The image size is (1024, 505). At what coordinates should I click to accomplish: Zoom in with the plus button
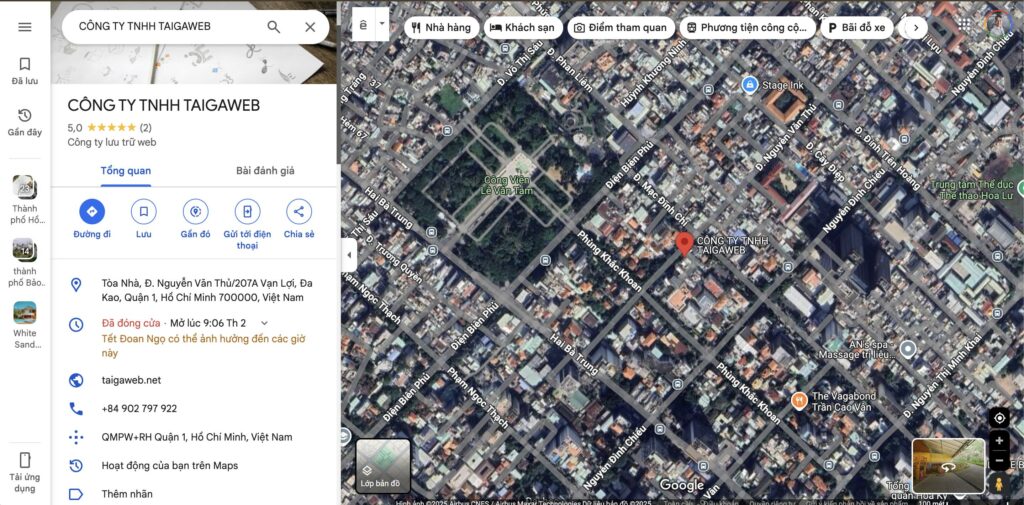click(999, 441)
